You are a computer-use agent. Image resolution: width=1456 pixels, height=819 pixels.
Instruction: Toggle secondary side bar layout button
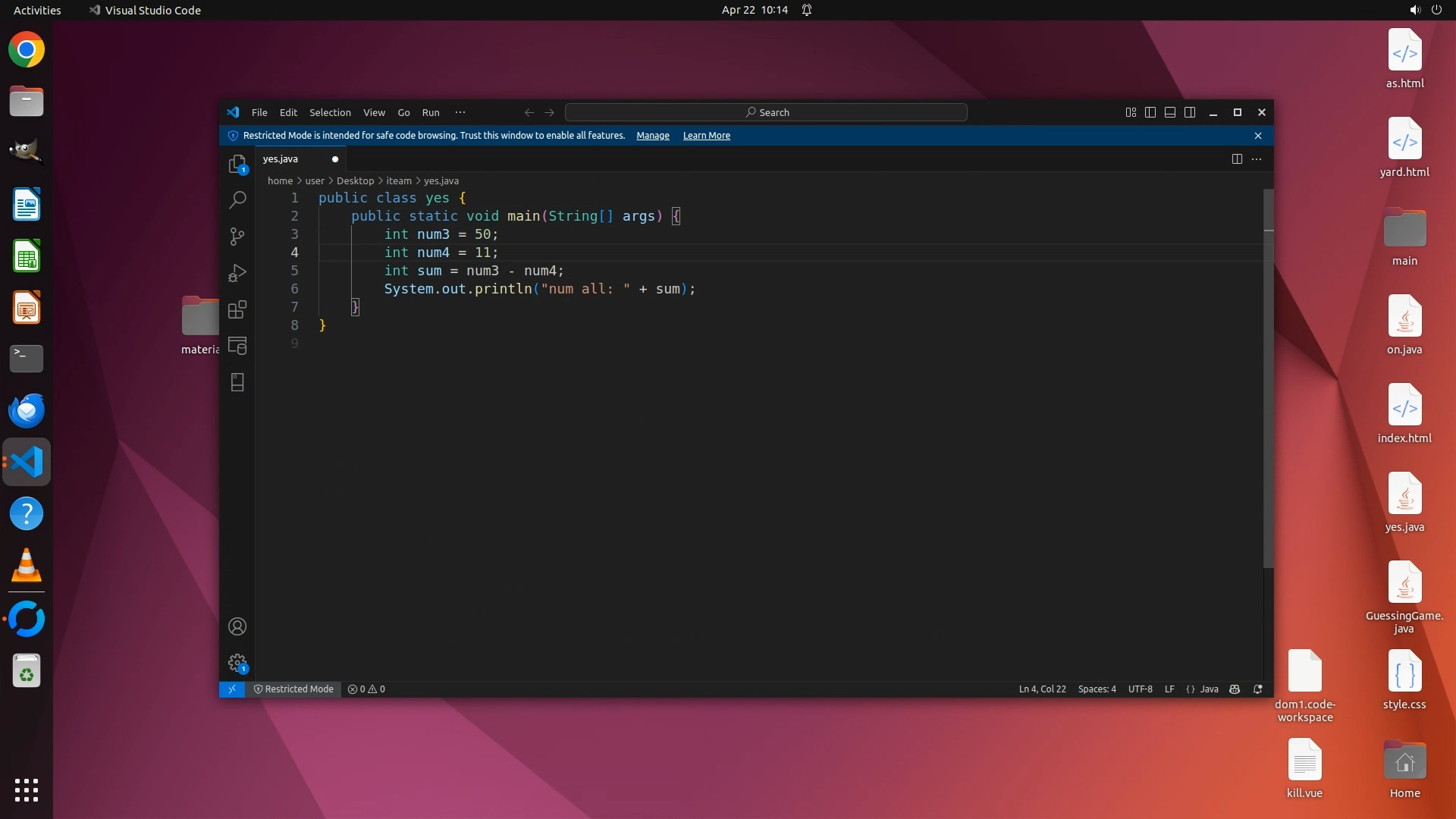coord(1190,112)
